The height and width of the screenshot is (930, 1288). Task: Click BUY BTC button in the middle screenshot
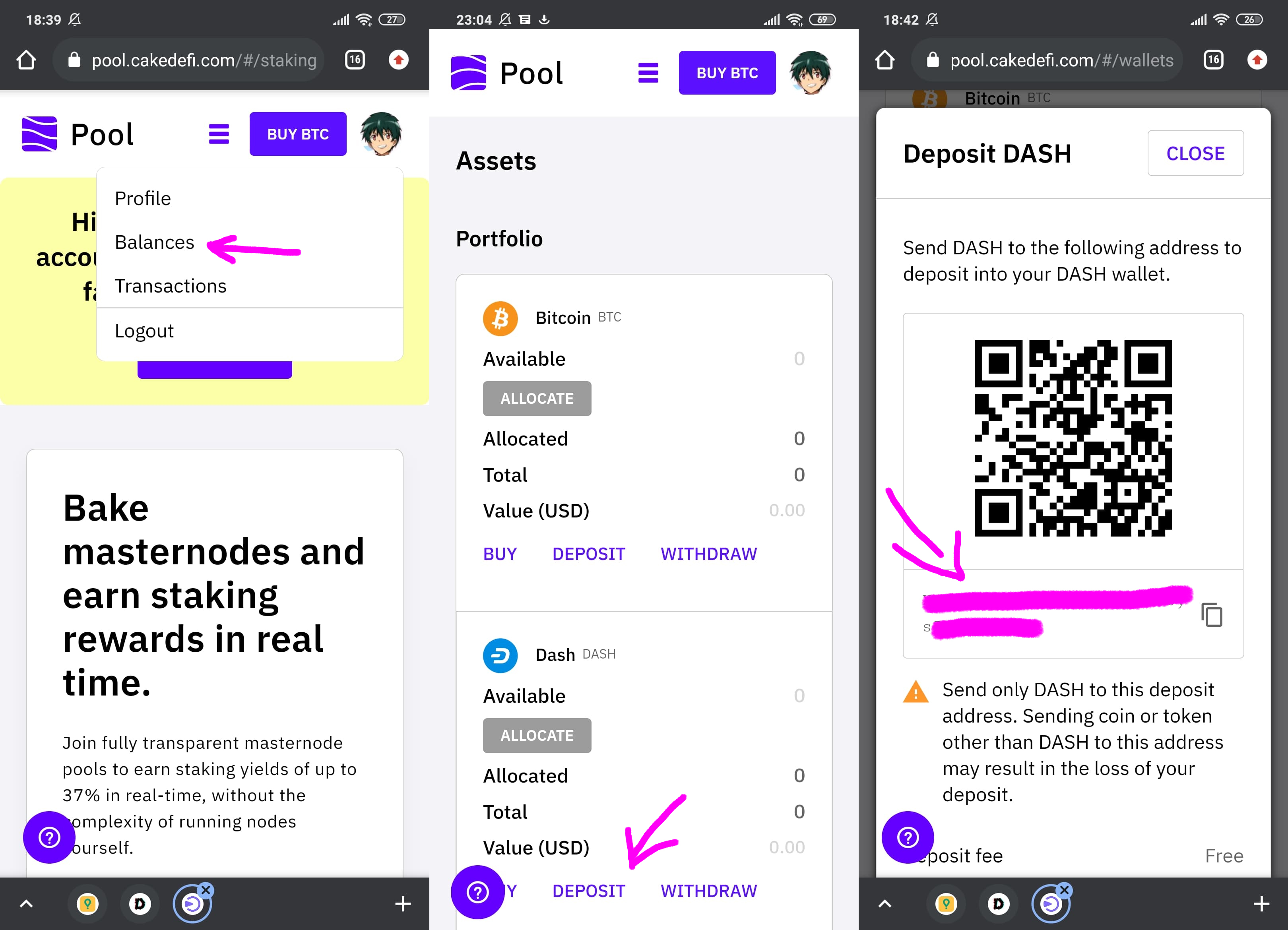point(727,73)
